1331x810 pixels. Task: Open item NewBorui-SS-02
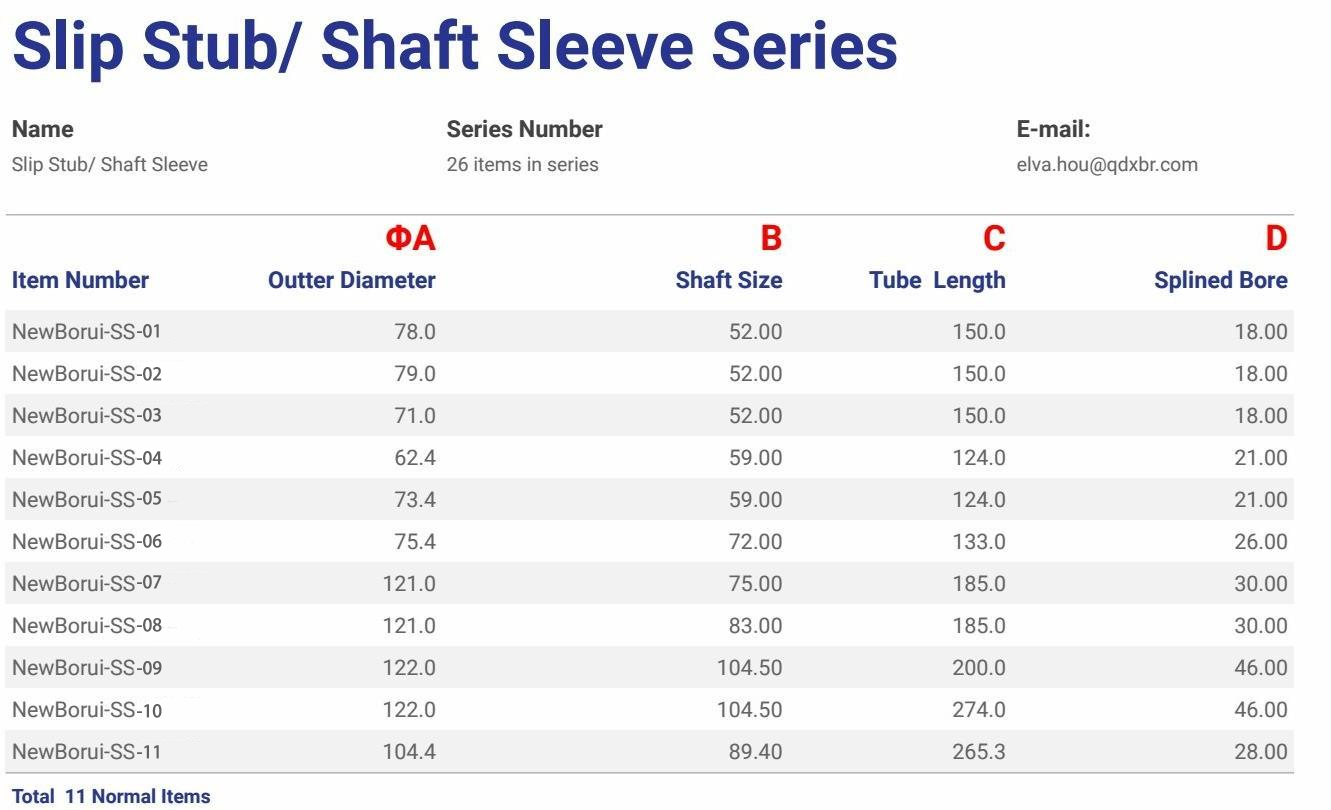pos(87,374)
